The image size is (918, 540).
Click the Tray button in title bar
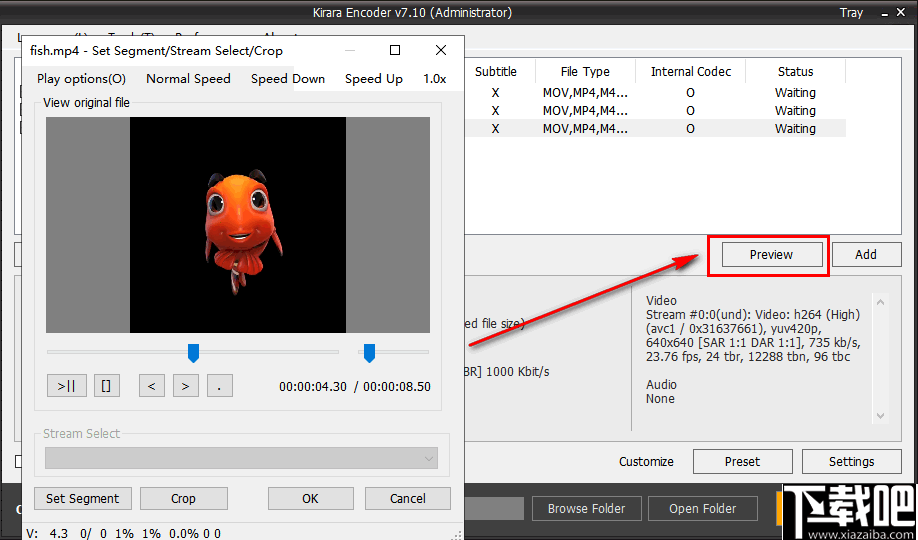coord(851,12)
